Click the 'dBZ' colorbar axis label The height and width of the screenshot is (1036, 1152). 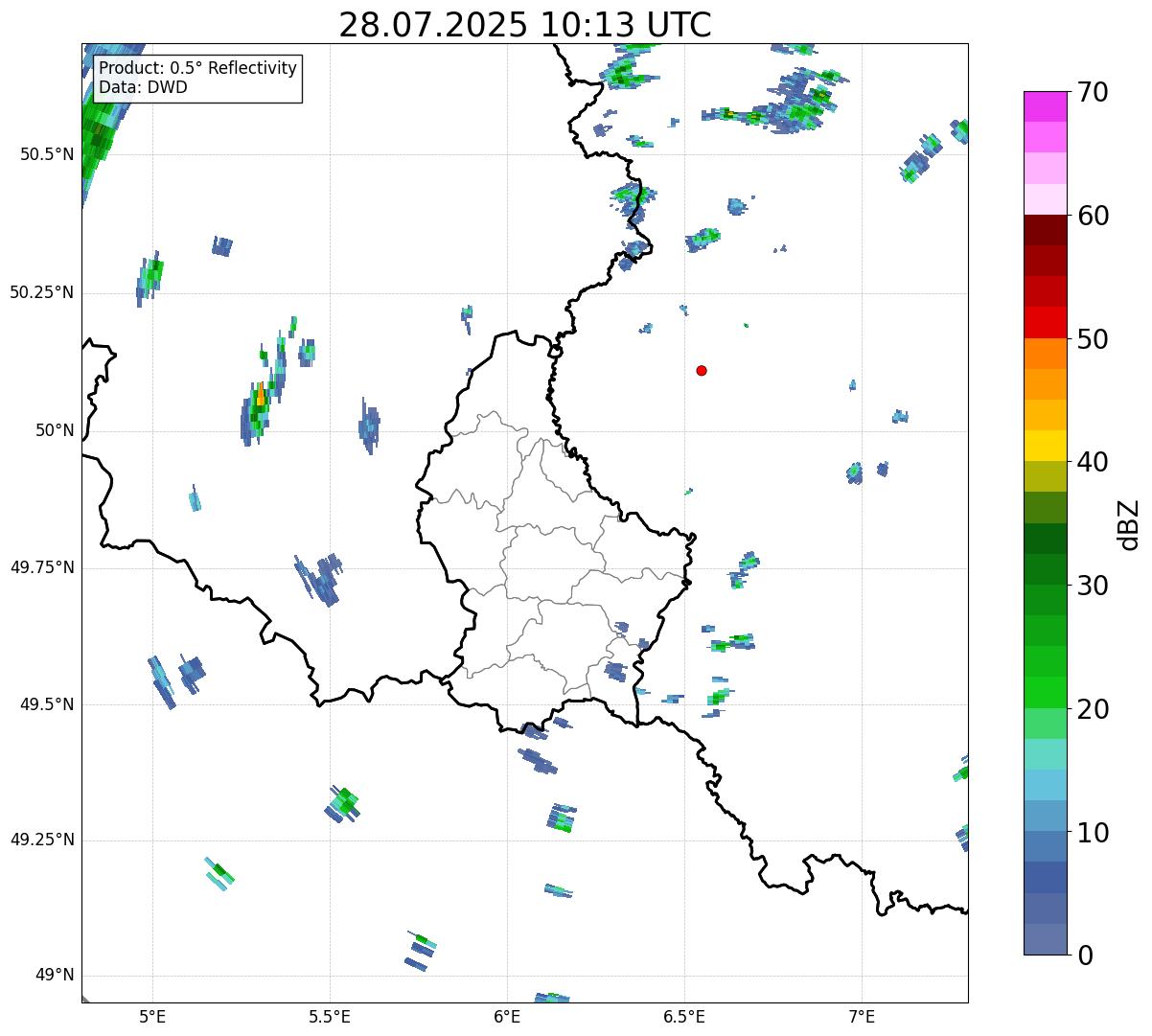(x=1129, y=523)
